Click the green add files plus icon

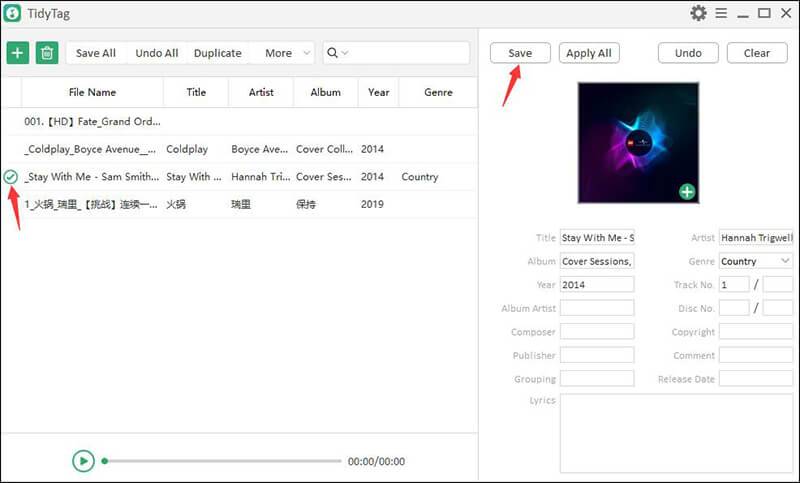[x=17, y=53]
